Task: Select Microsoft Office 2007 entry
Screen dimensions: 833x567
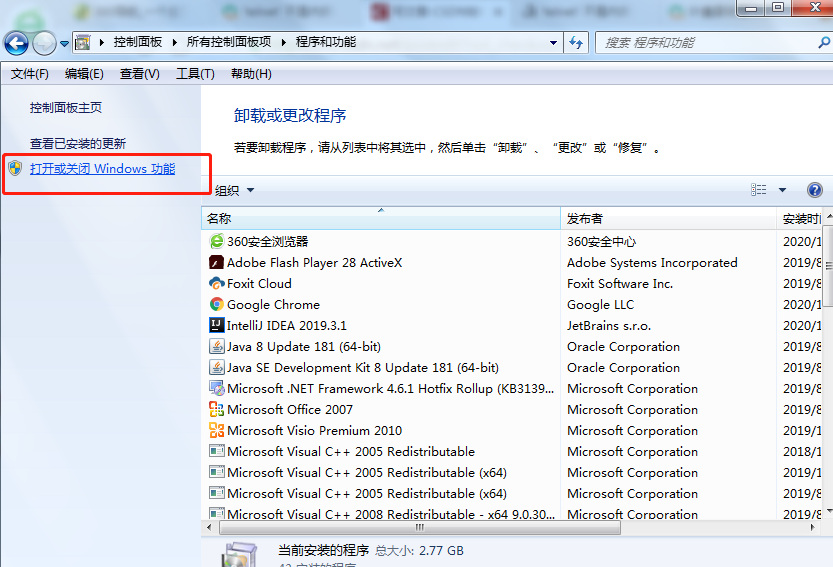Action: [290, 410]
